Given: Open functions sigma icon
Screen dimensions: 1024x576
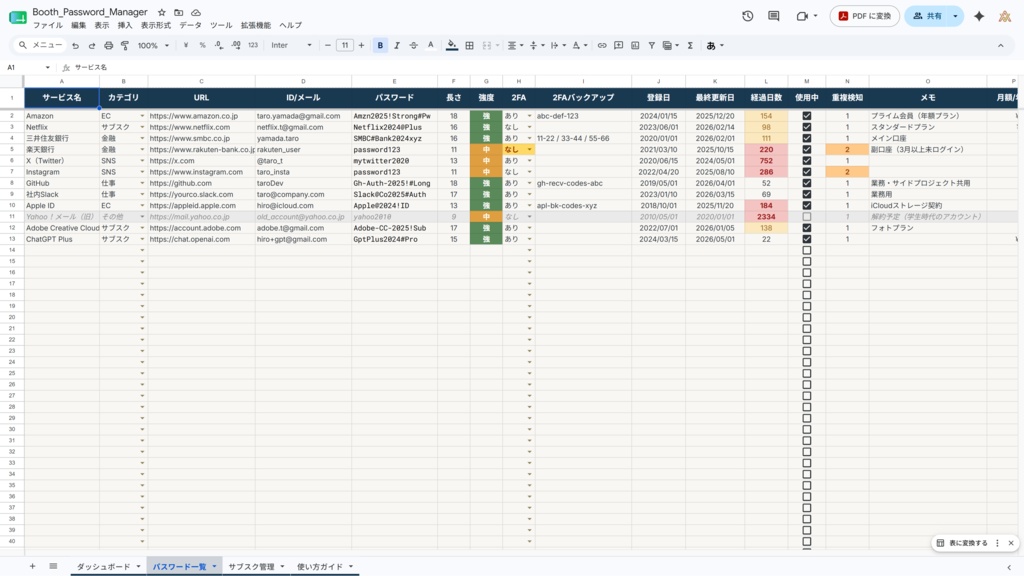Looking at the screenshot, I should (x=690, y=46).
